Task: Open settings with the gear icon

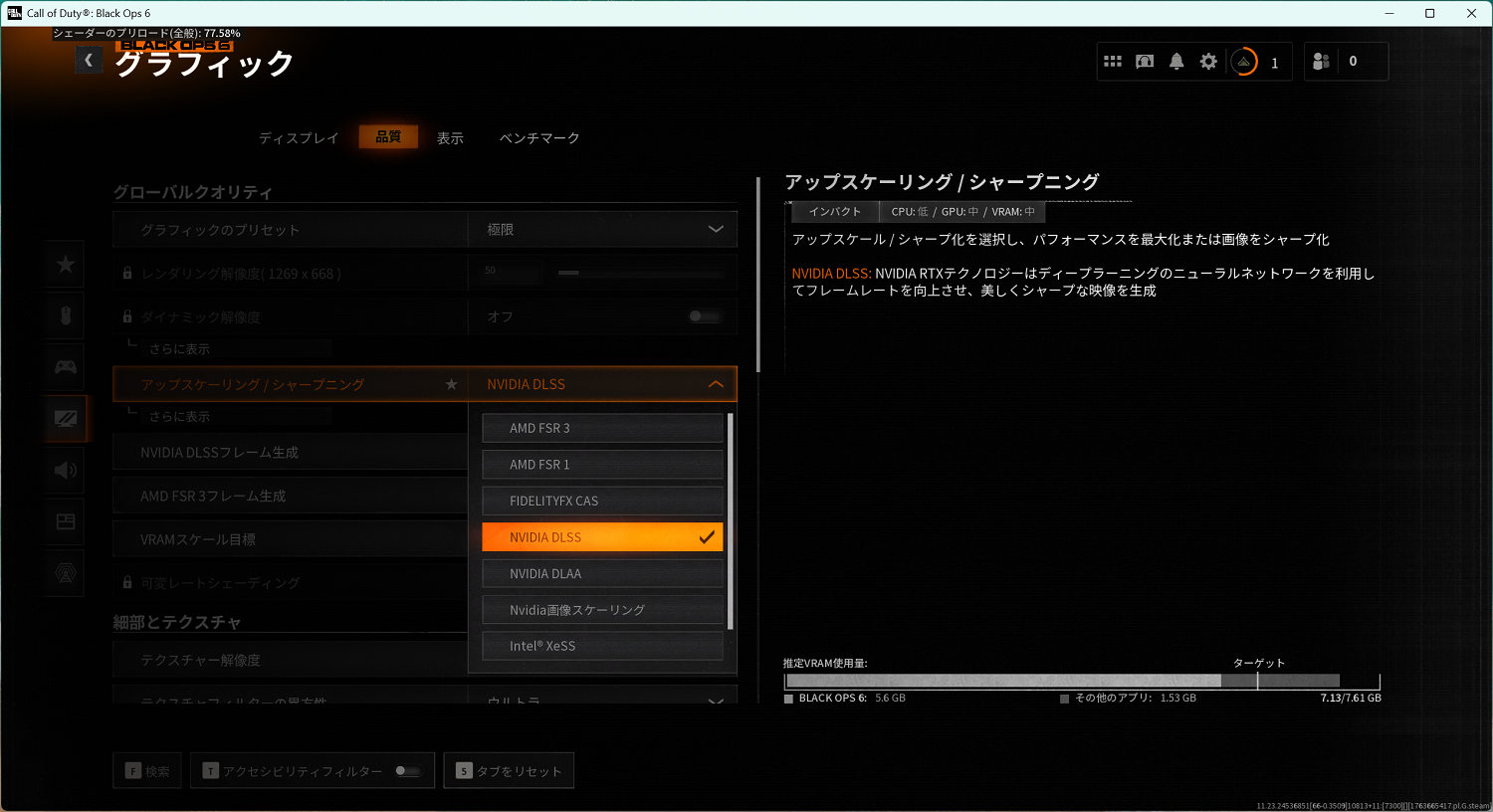Action: pyautogui.click(x=1208, y=62)
